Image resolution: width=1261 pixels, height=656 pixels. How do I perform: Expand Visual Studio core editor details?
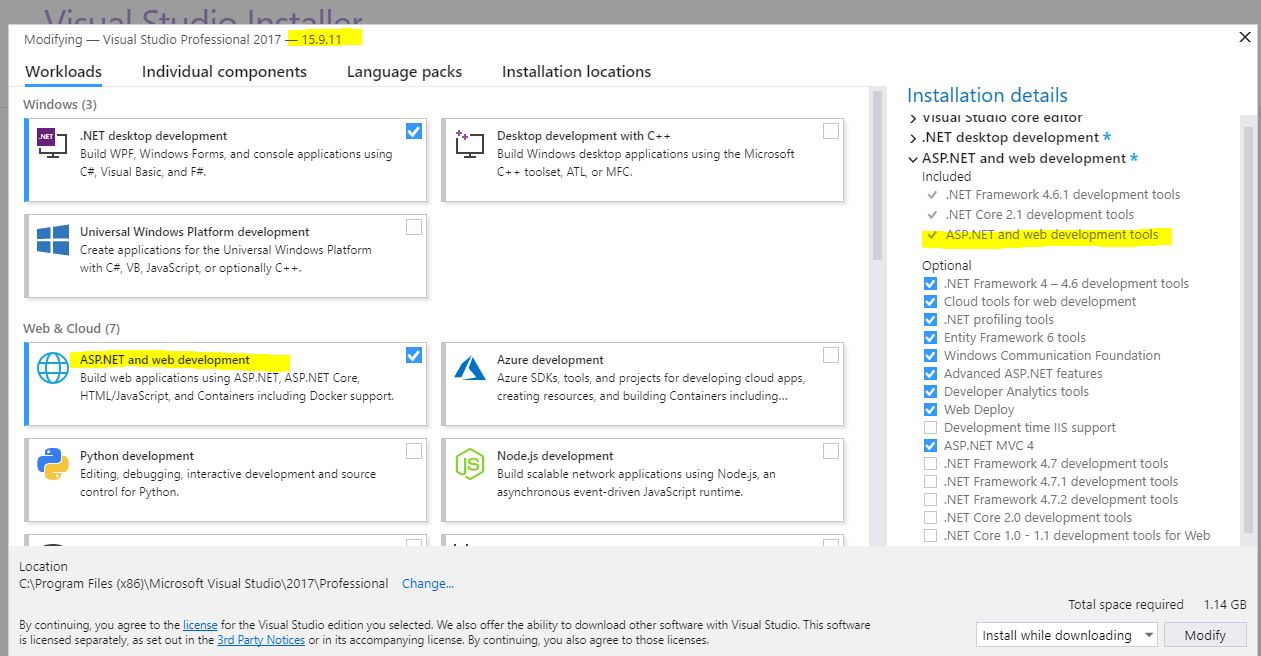(x=913, y=118)
